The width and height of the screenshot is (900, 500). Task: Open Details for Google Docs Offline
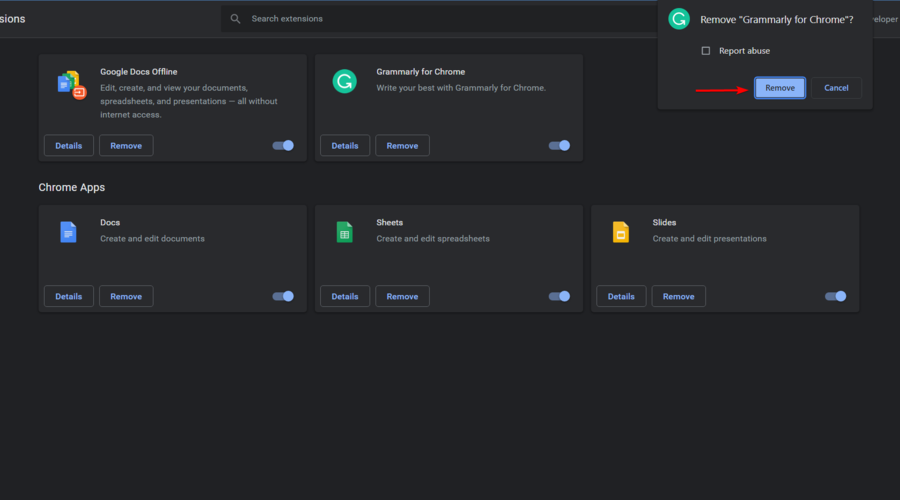(x=69, y=146)
